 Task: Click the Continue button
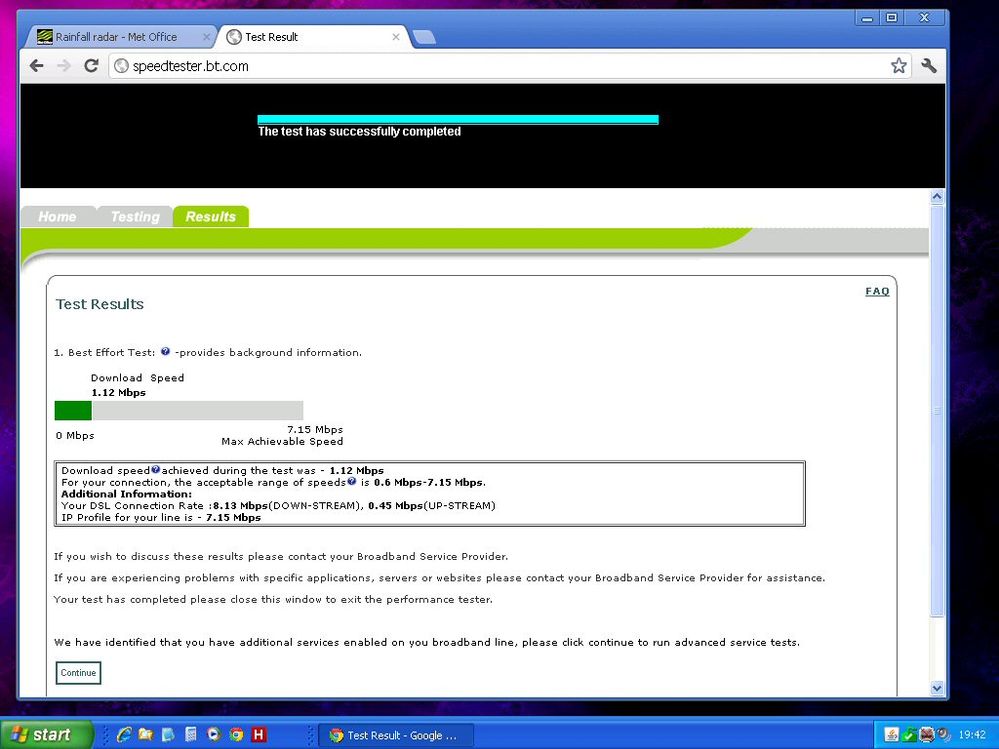tap(78, 673)
